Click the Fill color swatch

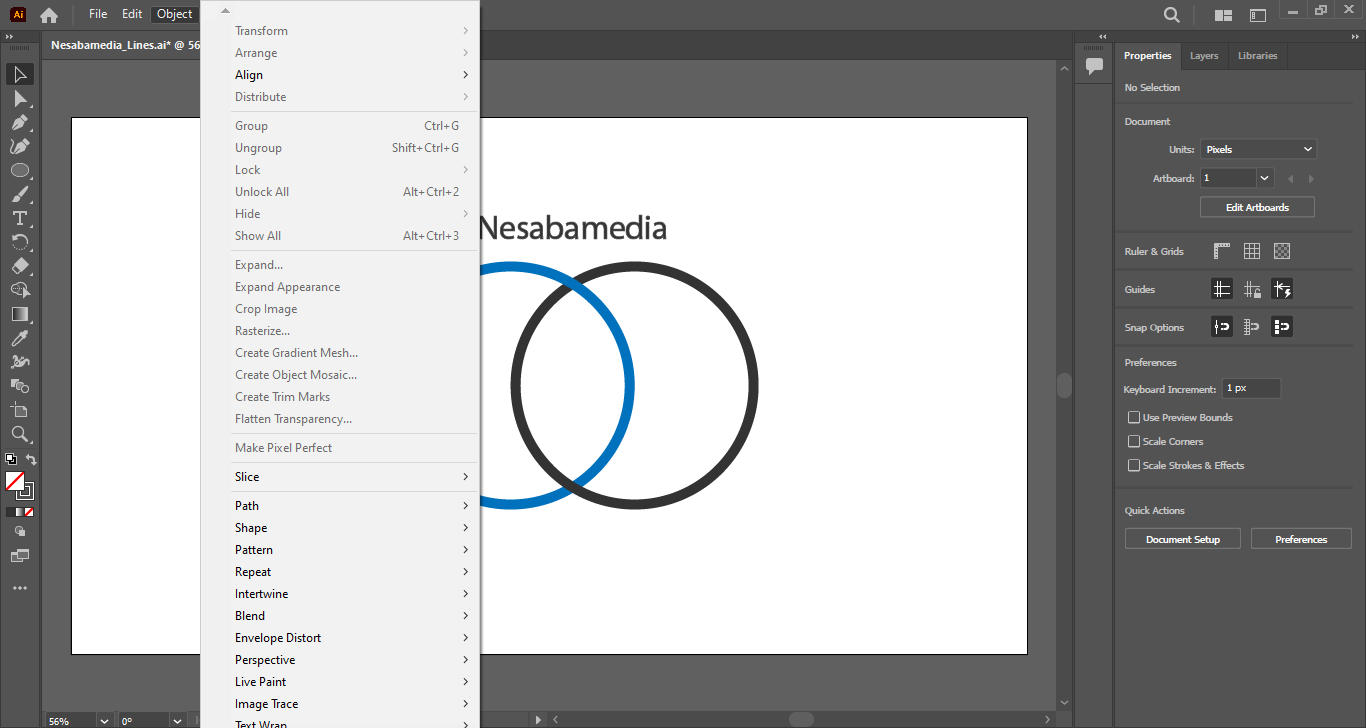14,482
